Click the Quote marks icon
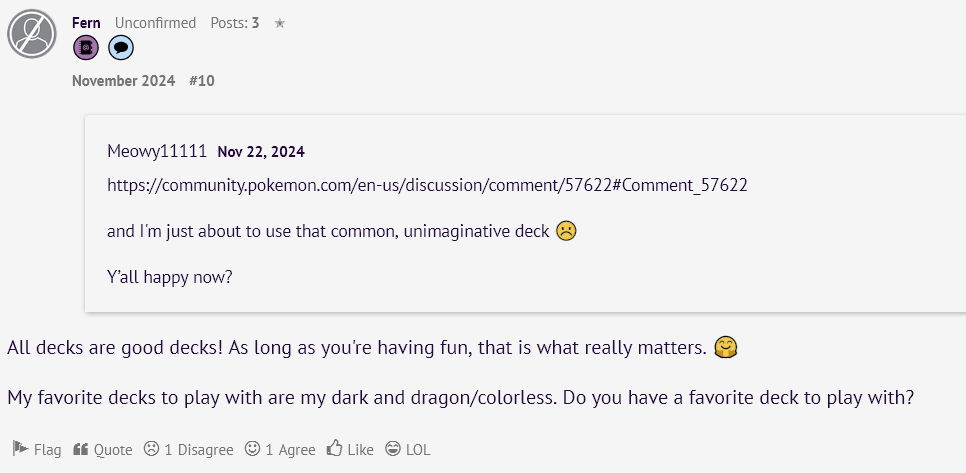This screenshot has height=473, width=966. coord(80,449)
